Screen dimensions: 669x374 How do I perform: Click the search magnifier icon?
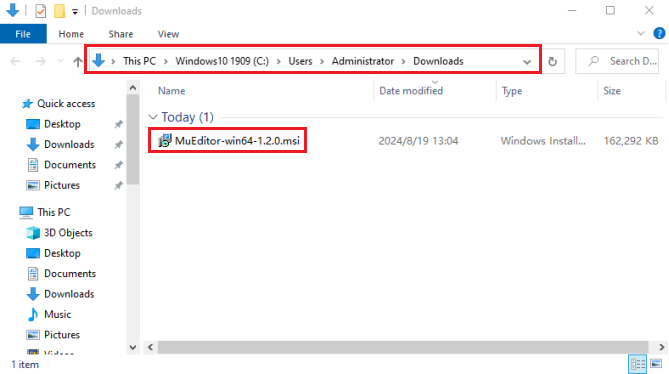593,61
